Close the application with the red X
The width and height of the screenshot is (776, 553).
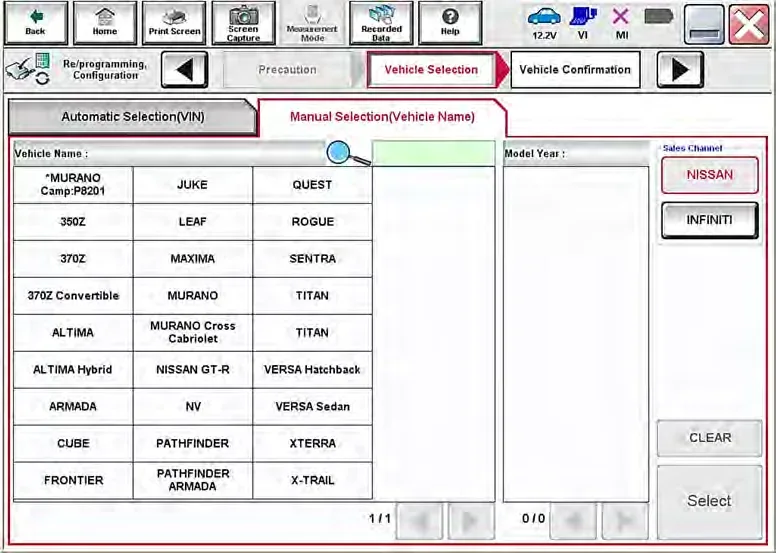click(x=749, y=25)
